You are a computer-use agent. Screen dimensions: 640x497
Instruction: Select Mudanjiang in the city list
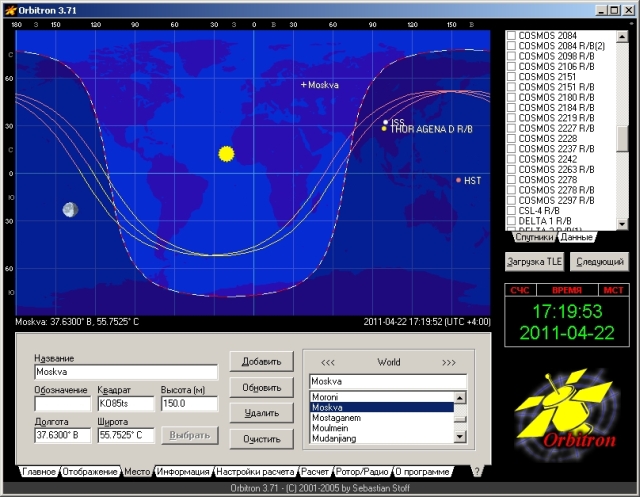382,438
